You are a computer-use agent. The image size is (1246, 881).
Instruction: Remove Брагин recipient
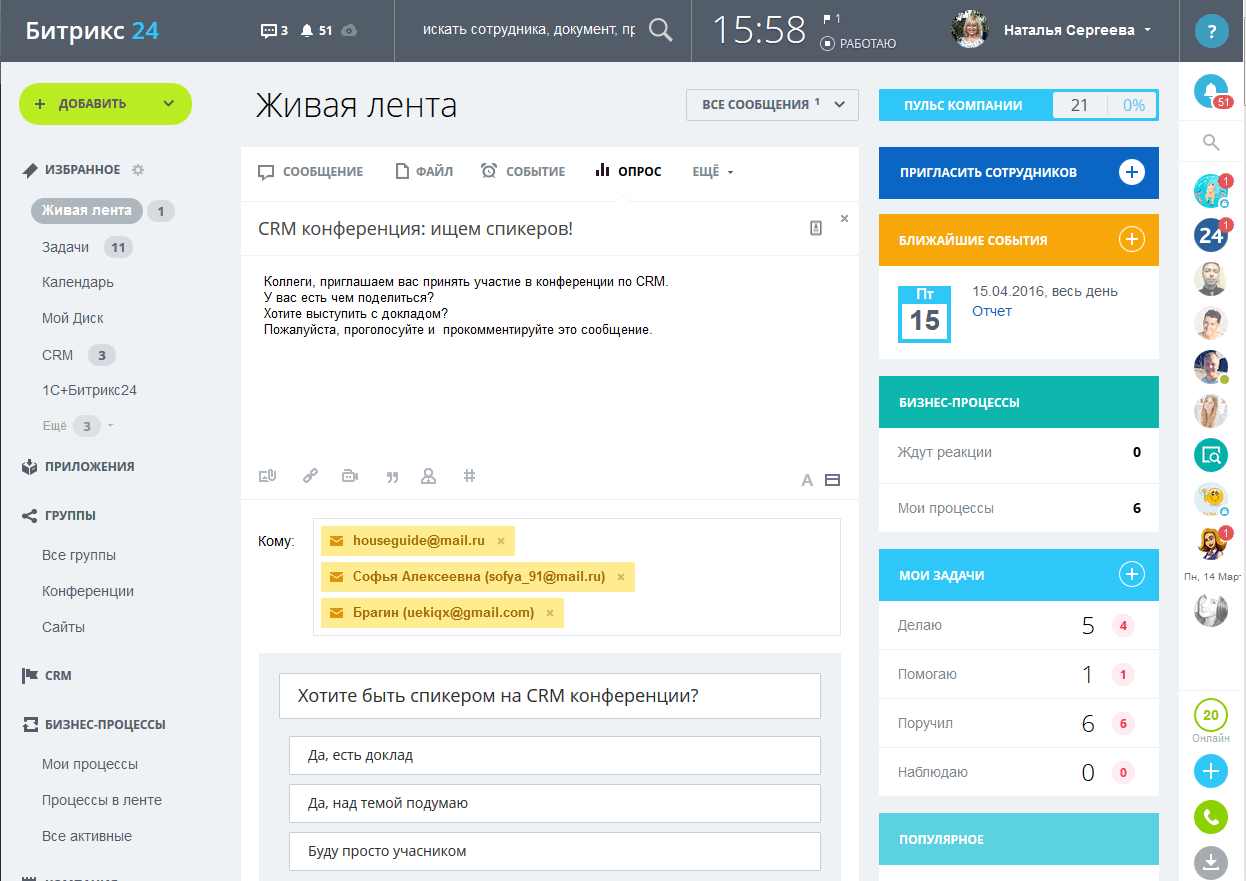pyautogui.click(x=550, y=613)
